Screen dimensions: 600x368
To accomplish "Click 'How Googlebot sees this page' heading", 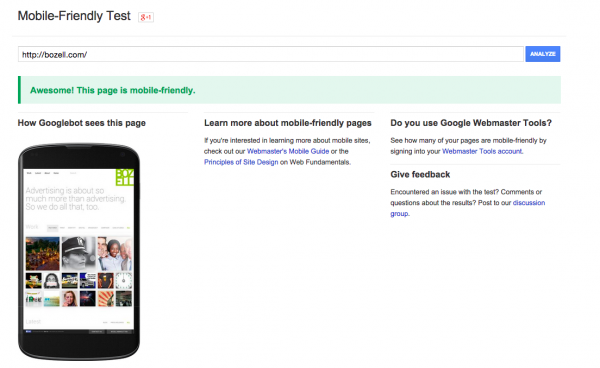I will coord(82,123).
